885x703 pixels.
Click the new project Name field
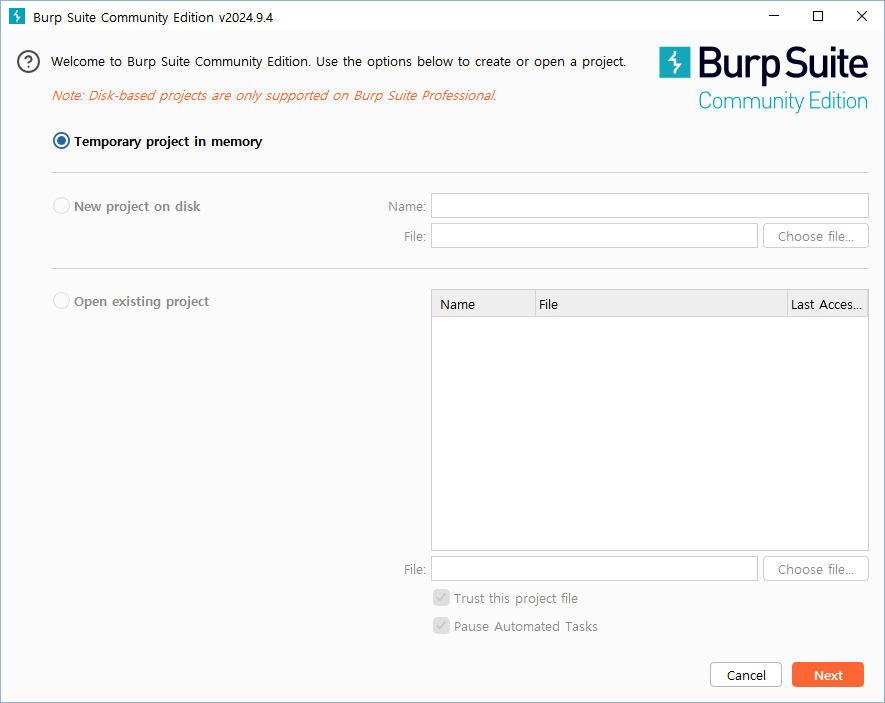coord(650,205)
